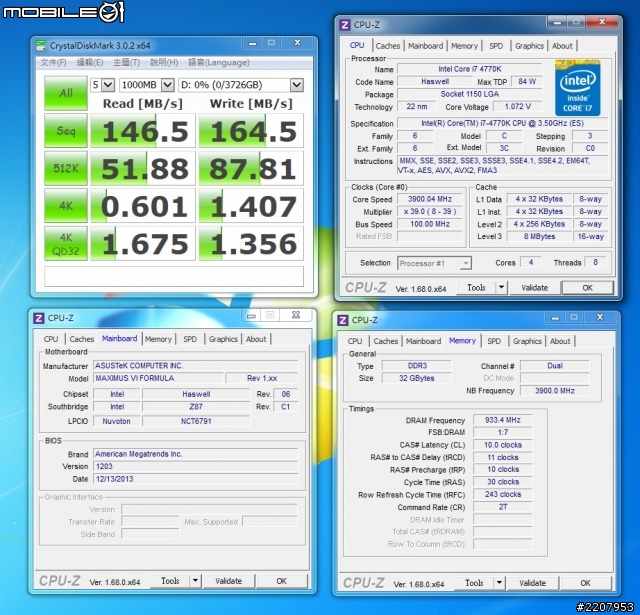Click the CPU-Z icon in the Memory window's title bar
This screenshot has width=640, height=615.
pyautogui.click(x=343, y=320)
